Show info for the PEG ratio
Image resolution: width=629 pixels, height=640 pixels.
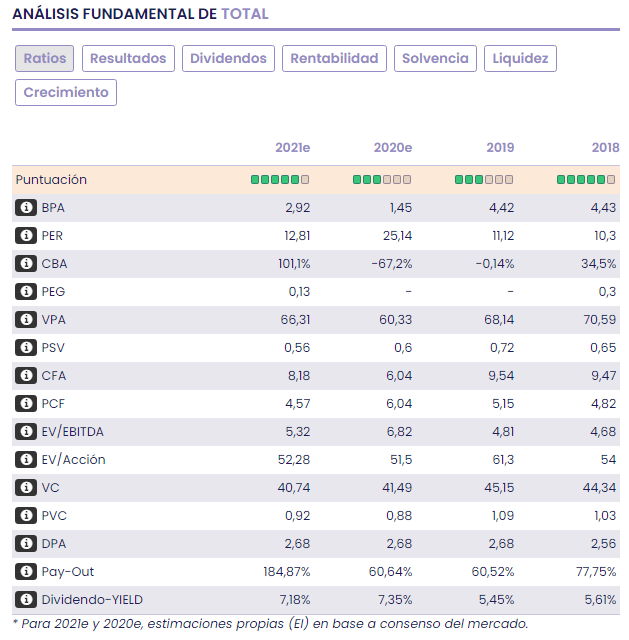coord(26,292)
